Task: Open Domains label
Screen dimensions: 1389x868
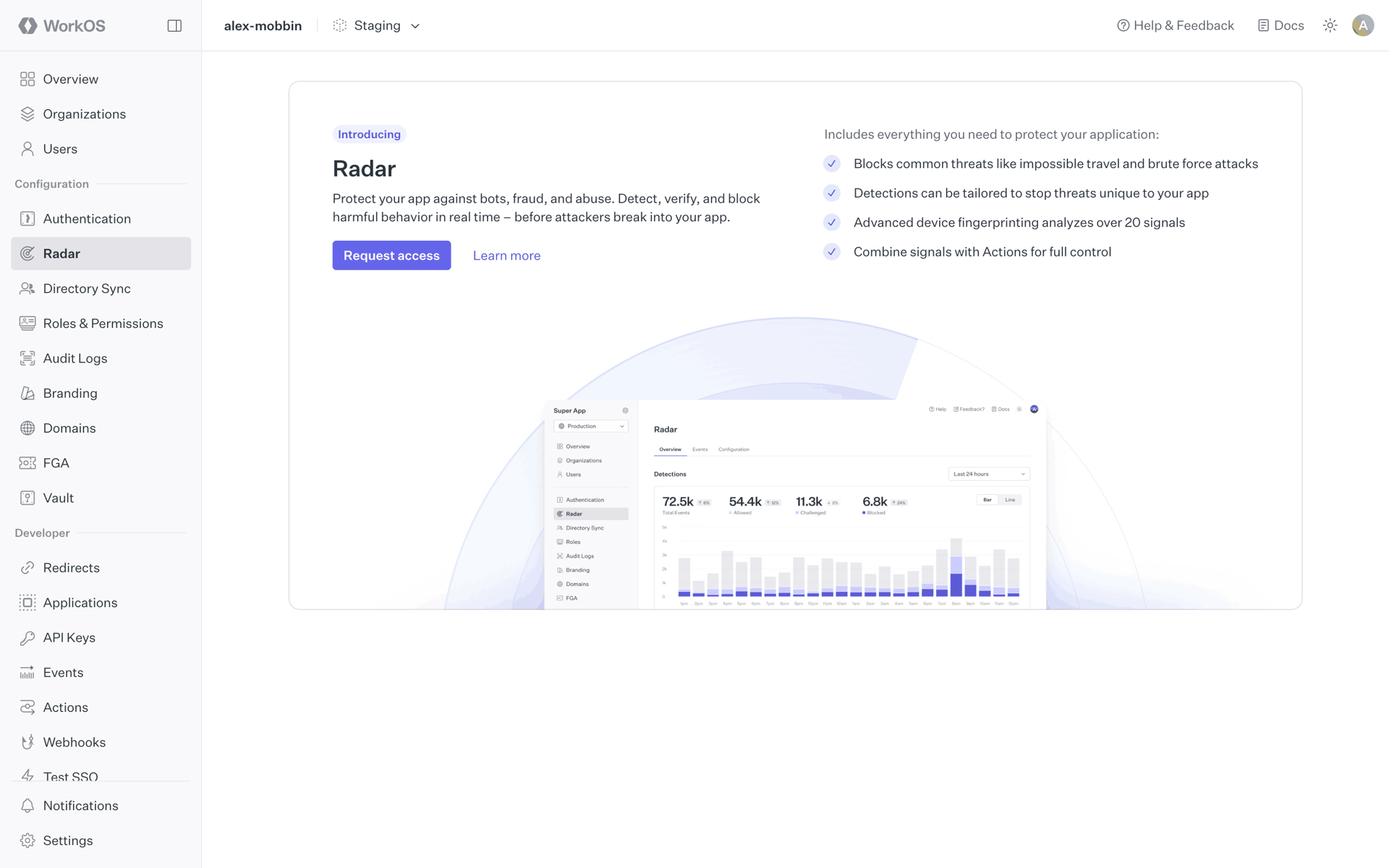Action: [69, 427]
